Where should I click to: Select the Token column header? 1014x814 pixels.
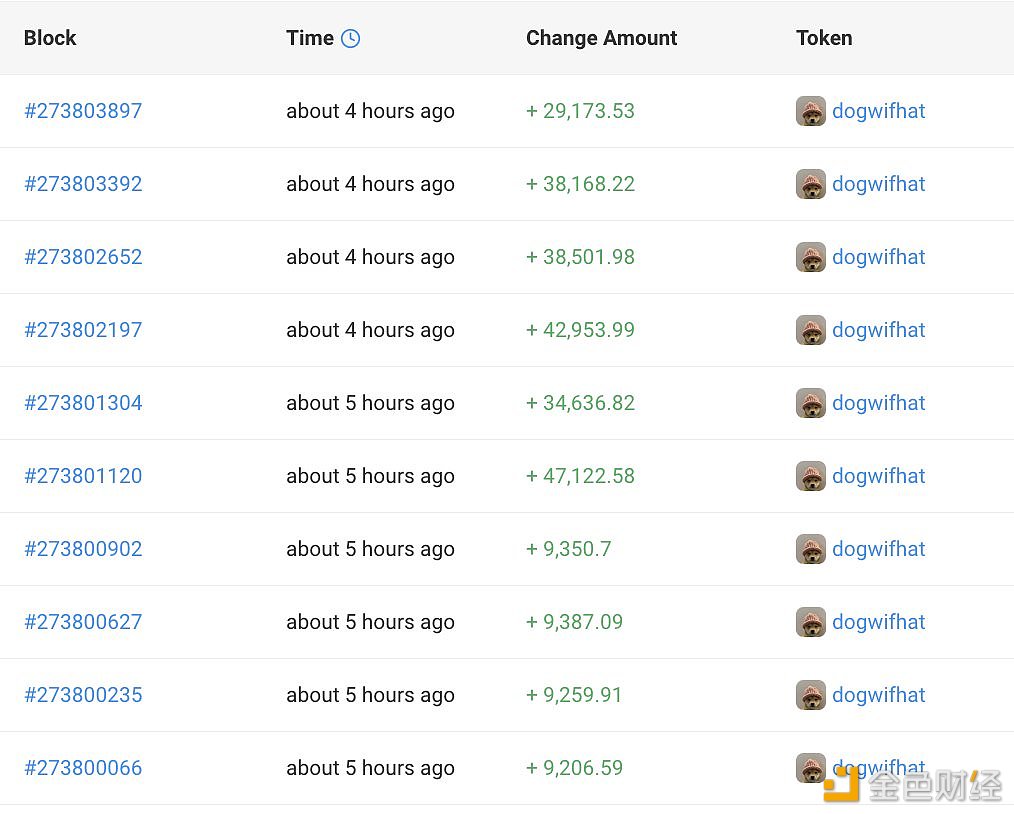824,38
